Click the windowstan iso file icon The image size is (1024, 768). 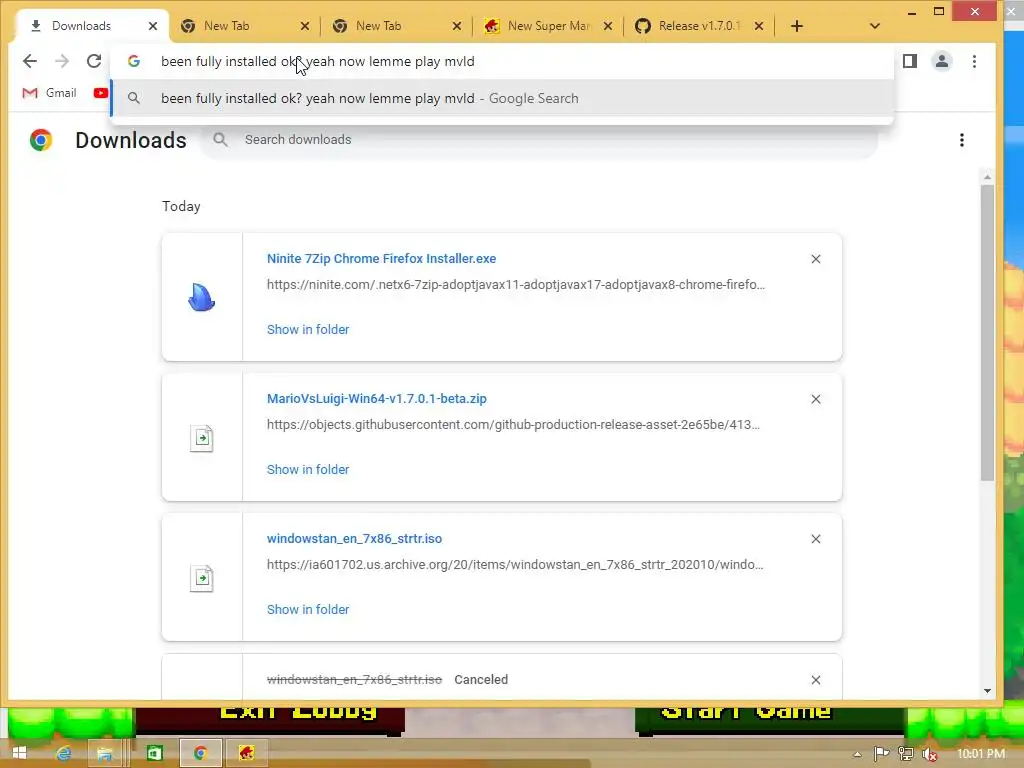202,578
